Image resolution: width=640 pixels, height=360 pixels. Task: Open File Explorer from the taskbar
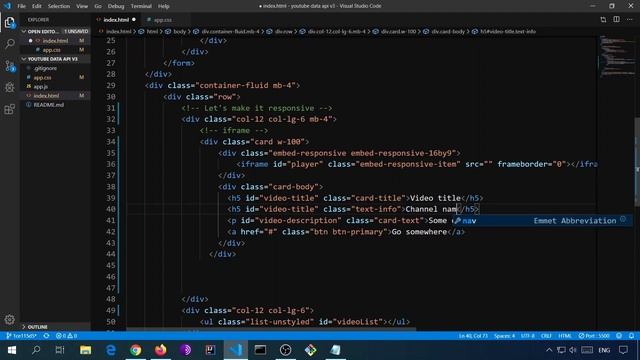85,350
